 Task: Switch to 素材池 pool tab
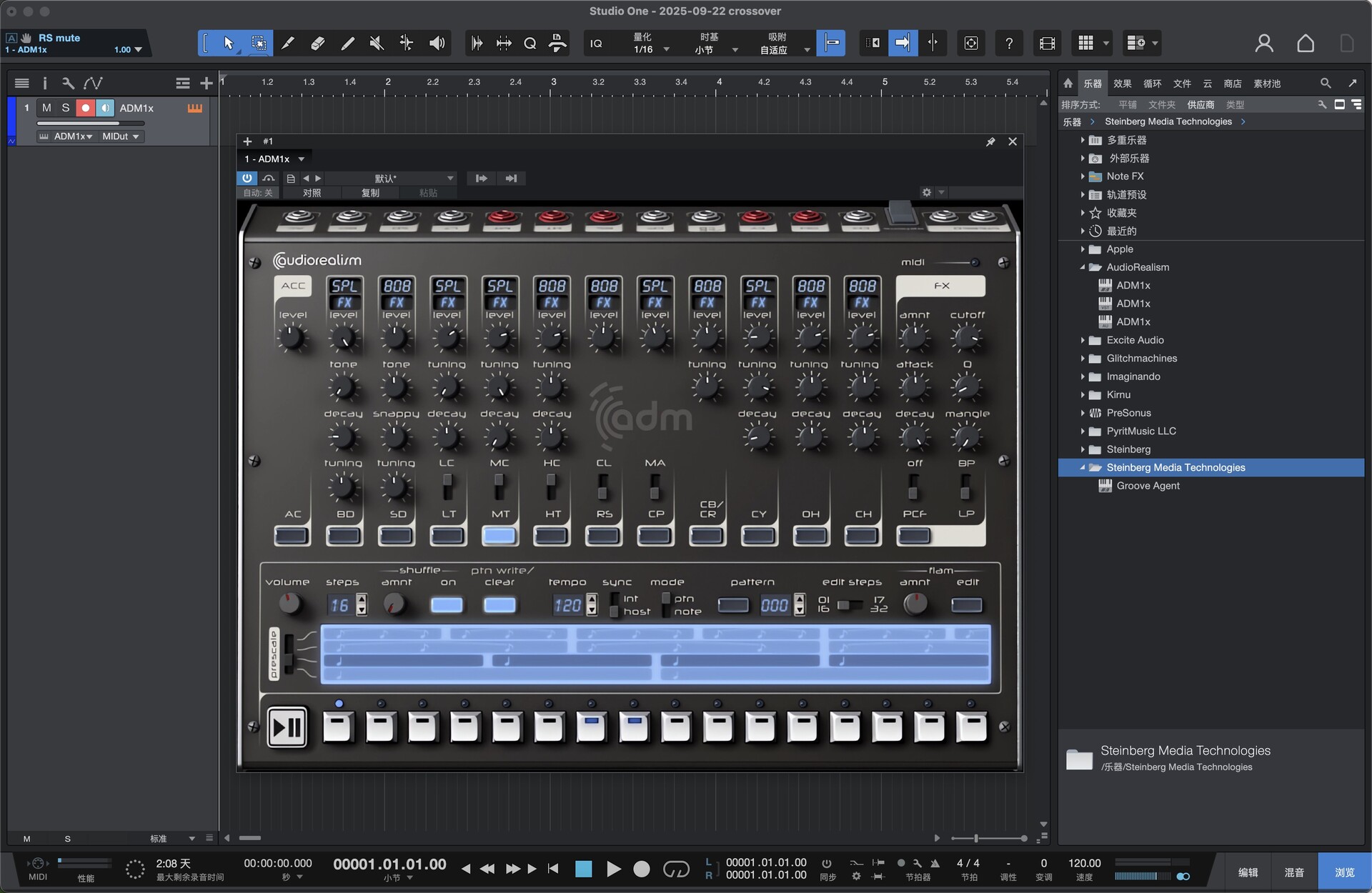[x=1267, y=84]
